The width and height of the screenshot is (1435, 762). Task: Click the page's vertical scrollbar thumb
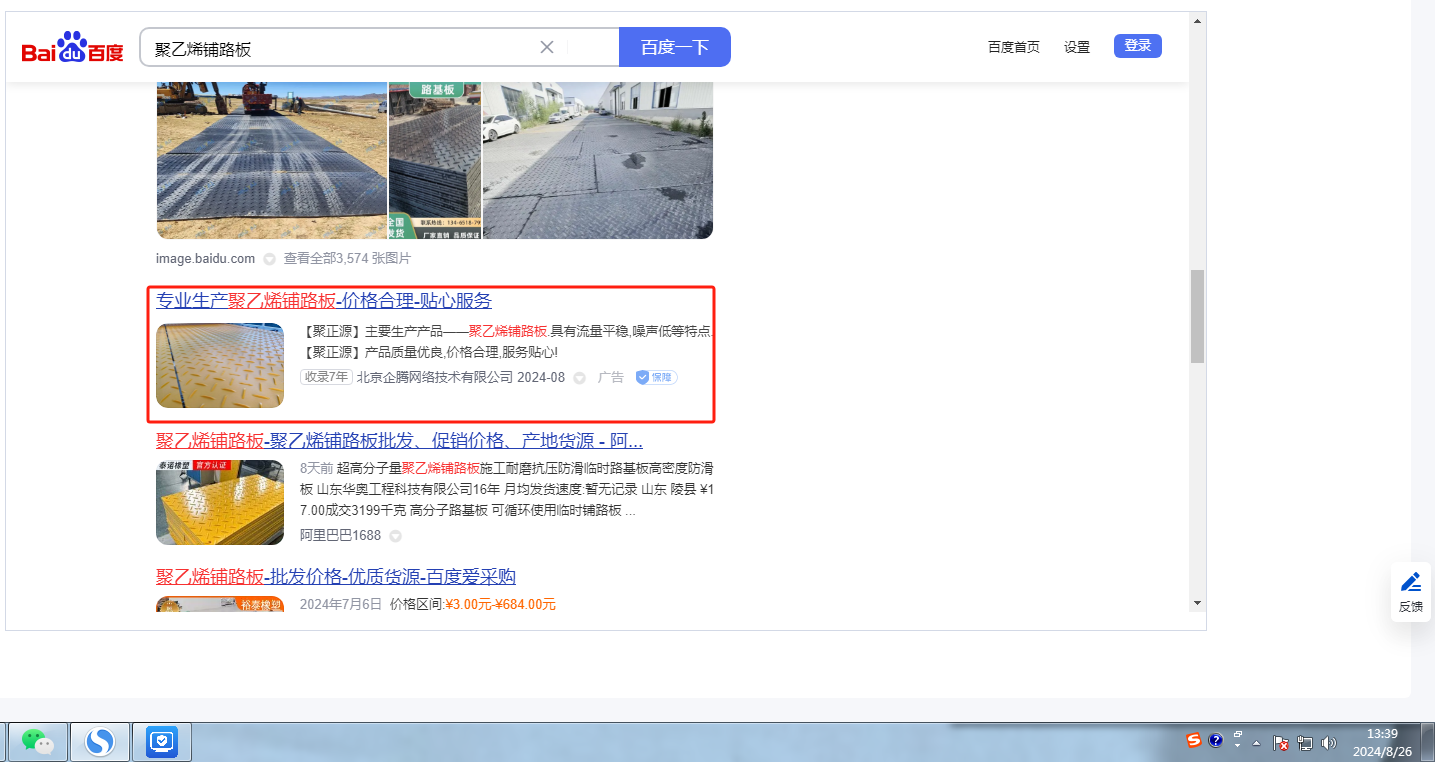click(1197, 316)
